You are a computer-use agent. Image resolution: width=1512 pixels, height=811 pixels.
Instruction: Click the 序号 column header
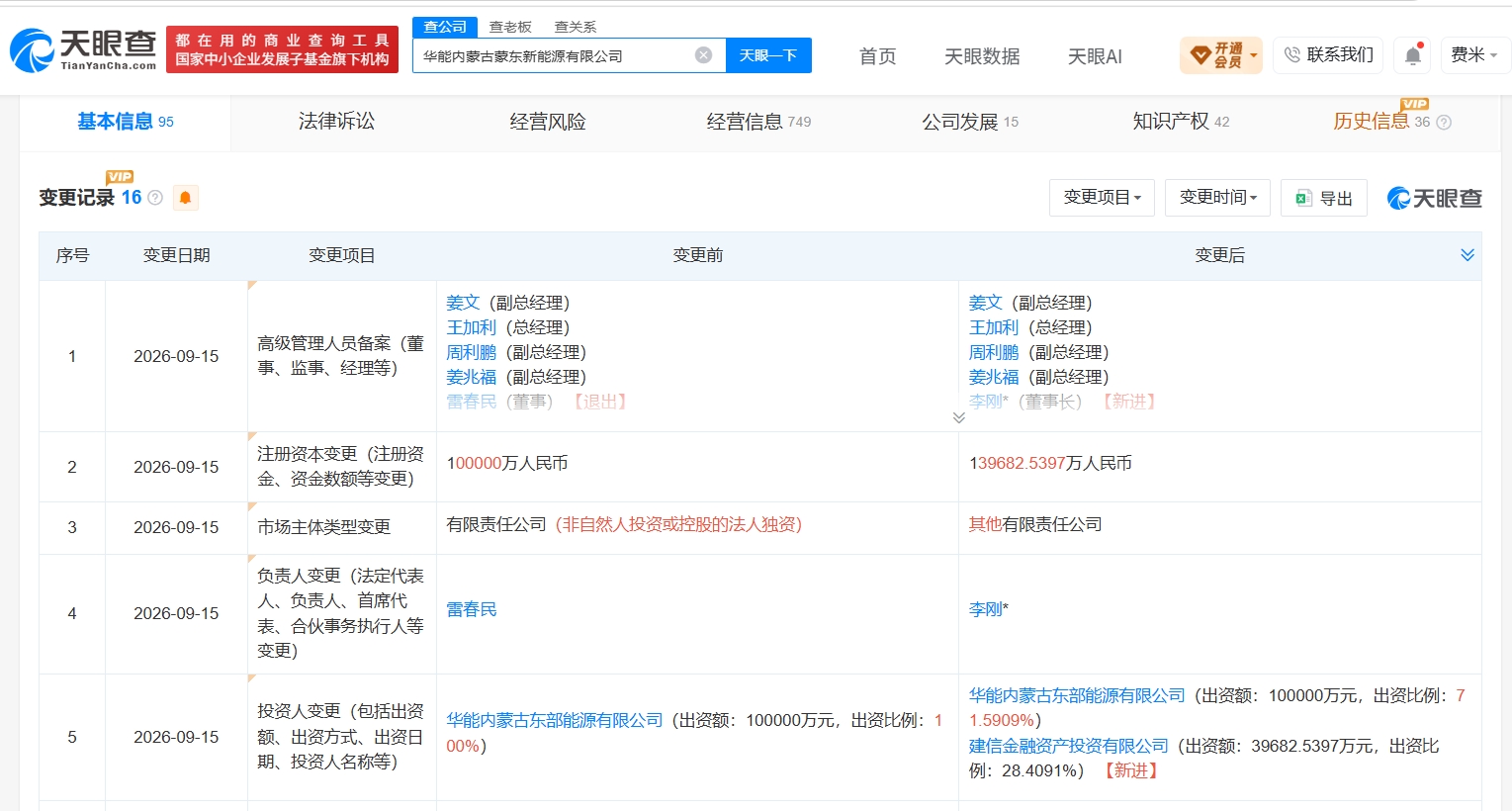[x=72, y=255]
